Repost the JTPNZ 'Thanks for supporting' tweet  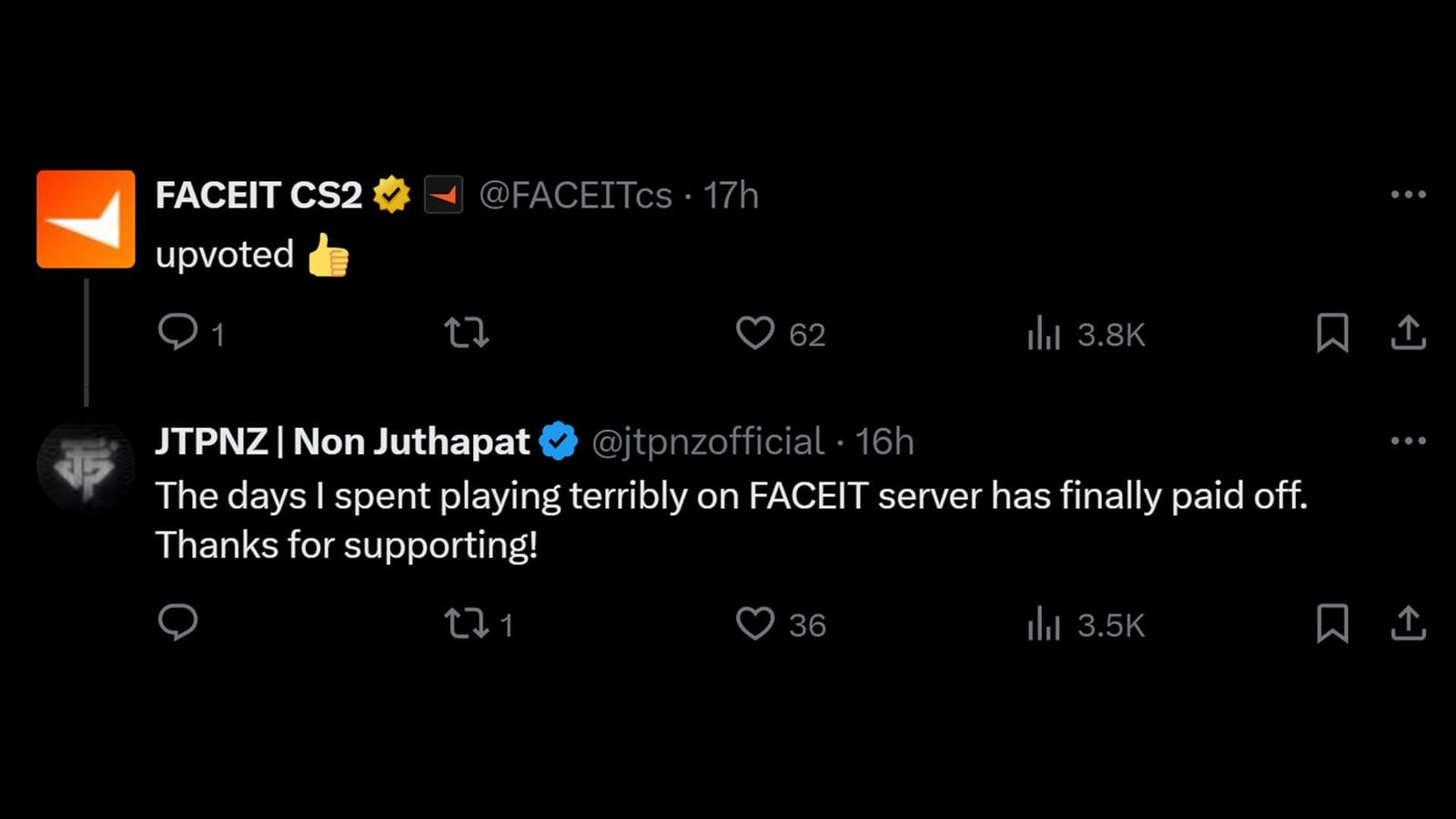click(x=467, y=624)
